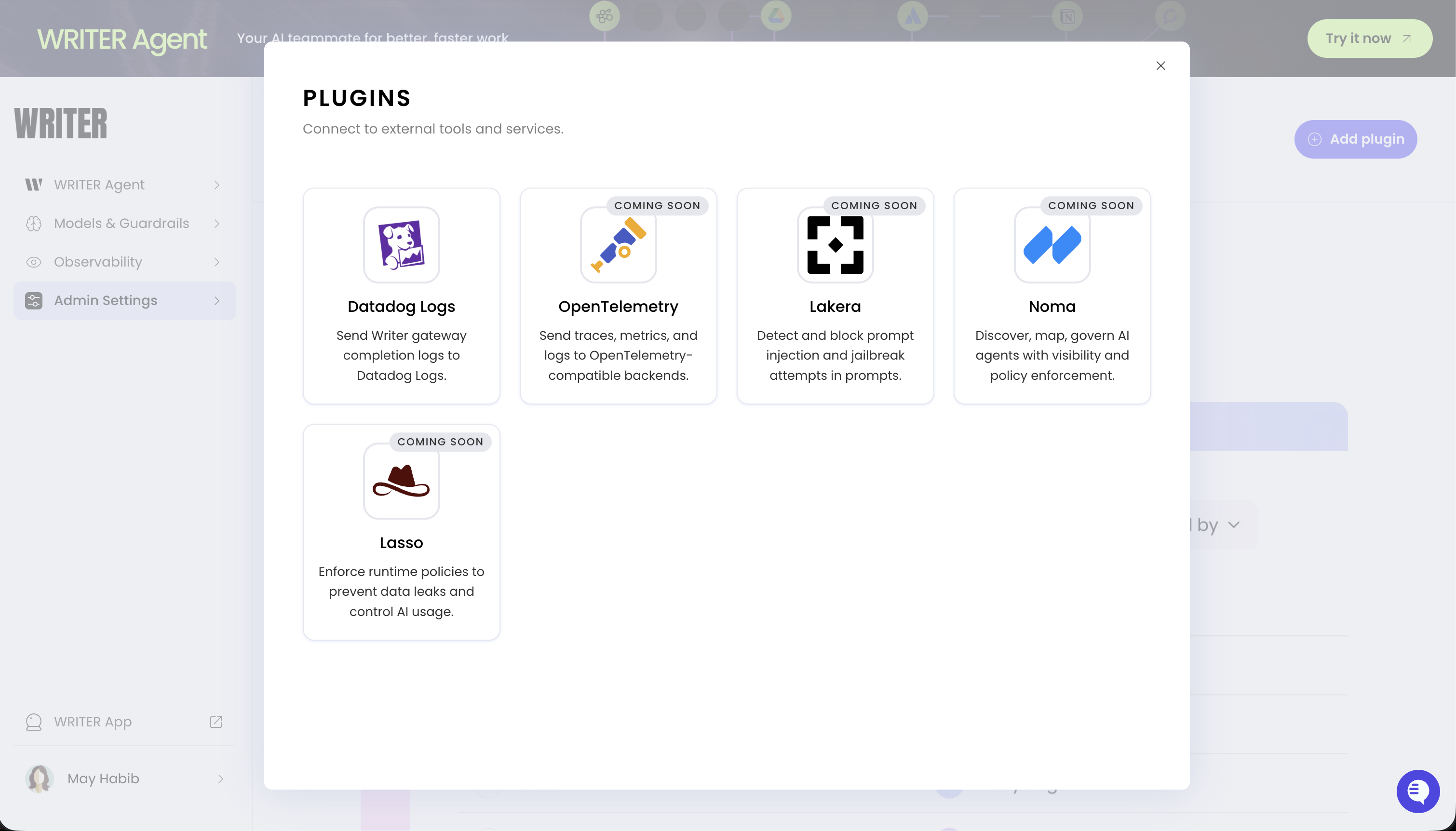Select the OpenTelemetry plugin icon

click(x=618, y=244)
